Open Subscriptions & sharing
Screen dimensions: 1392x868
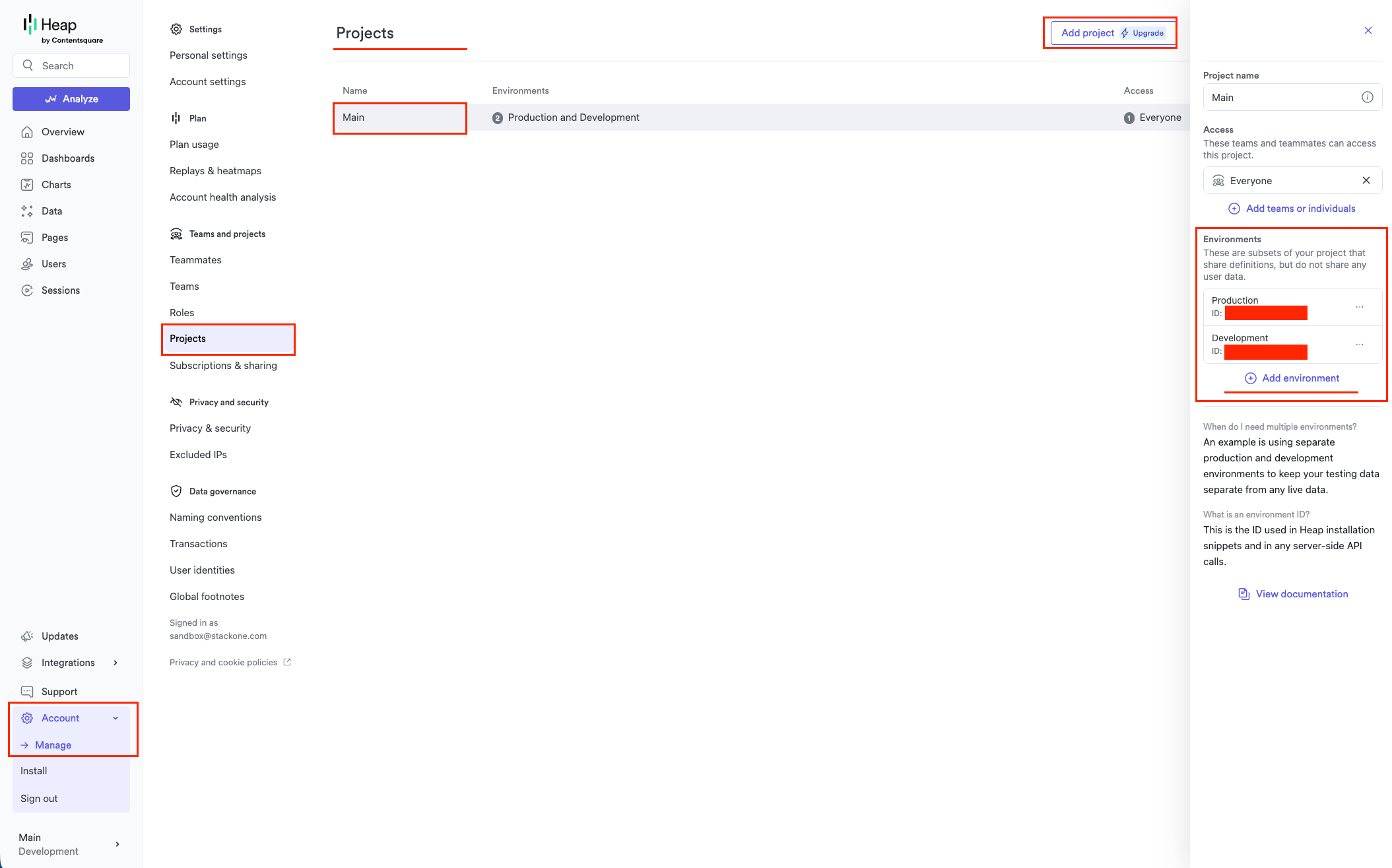pos(223,366)
